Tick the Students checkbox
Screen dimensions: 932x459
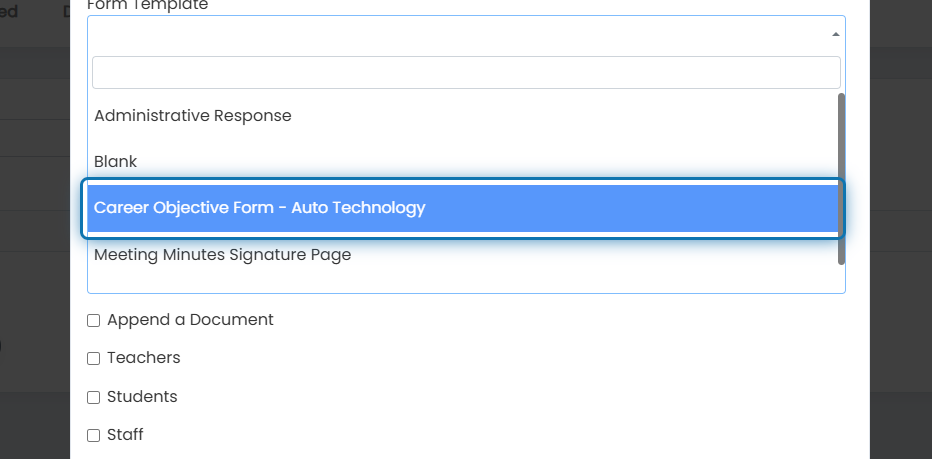[93, 397]
